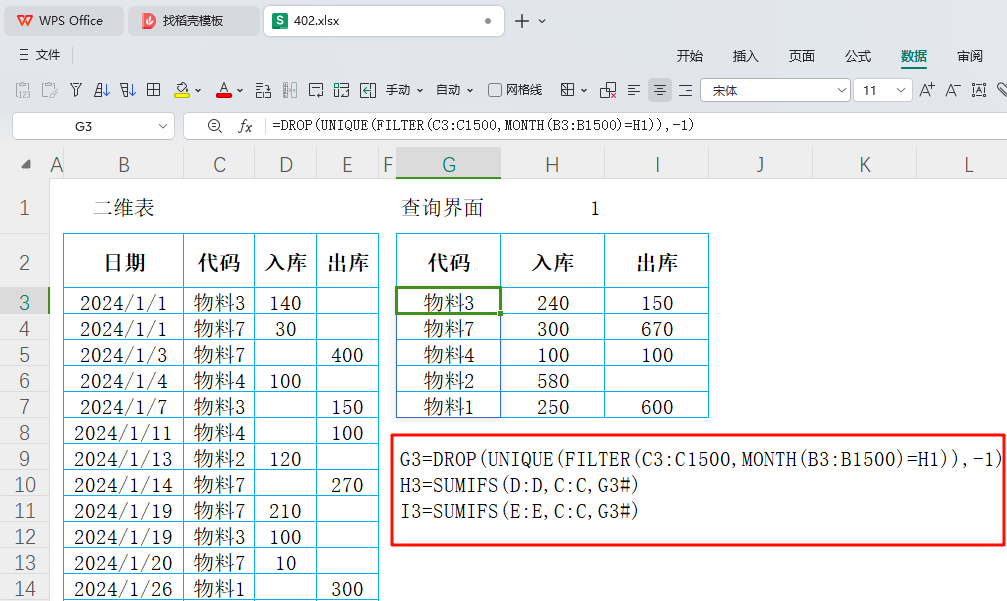This screenshot has height=601, width=1007.
Task: Click the wrap text icon
Action: (316, 90)
